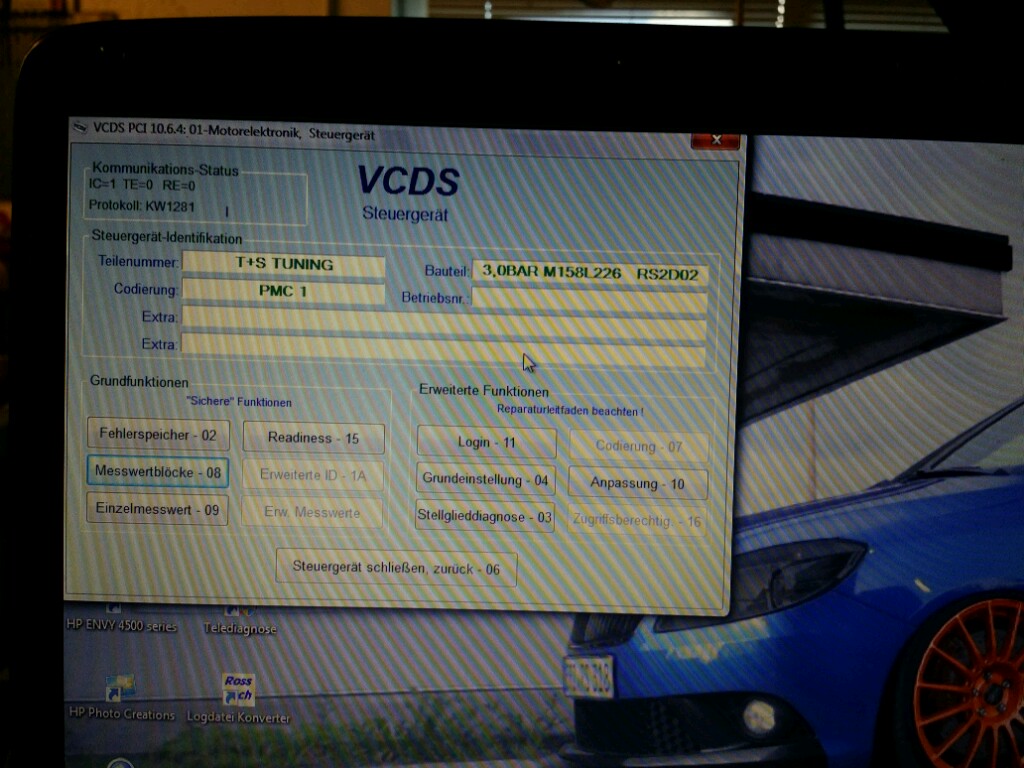This screenshot has height=768, width=1024.
Task: Close the VCDS window with the red X
Action: [x=715, y=141]
